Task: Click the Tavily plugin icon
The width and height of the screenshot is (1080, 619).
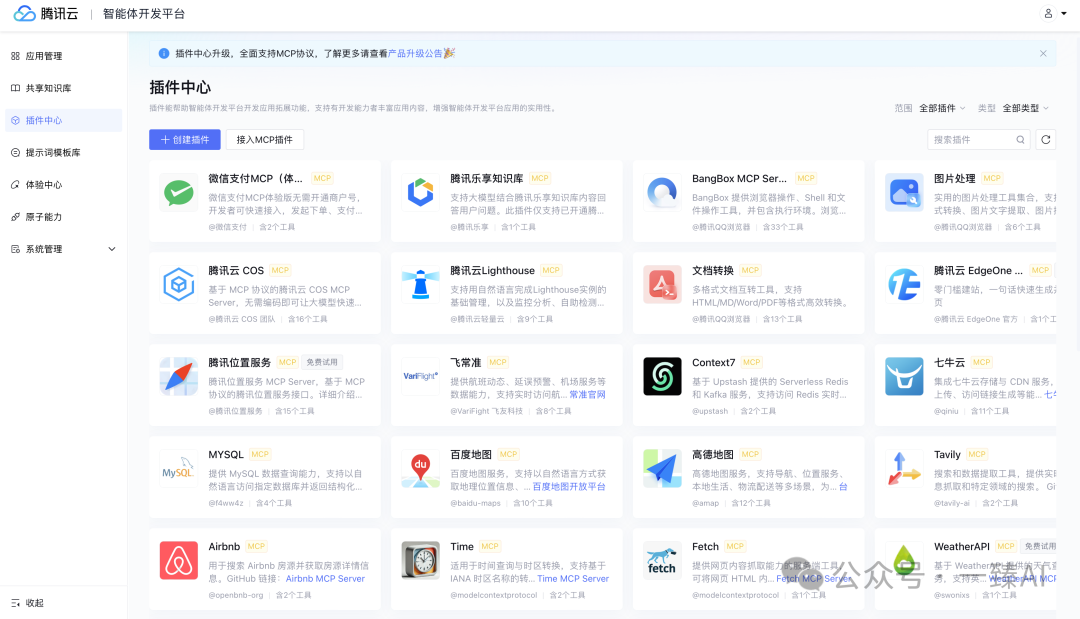Action: [x=904, y=469]
